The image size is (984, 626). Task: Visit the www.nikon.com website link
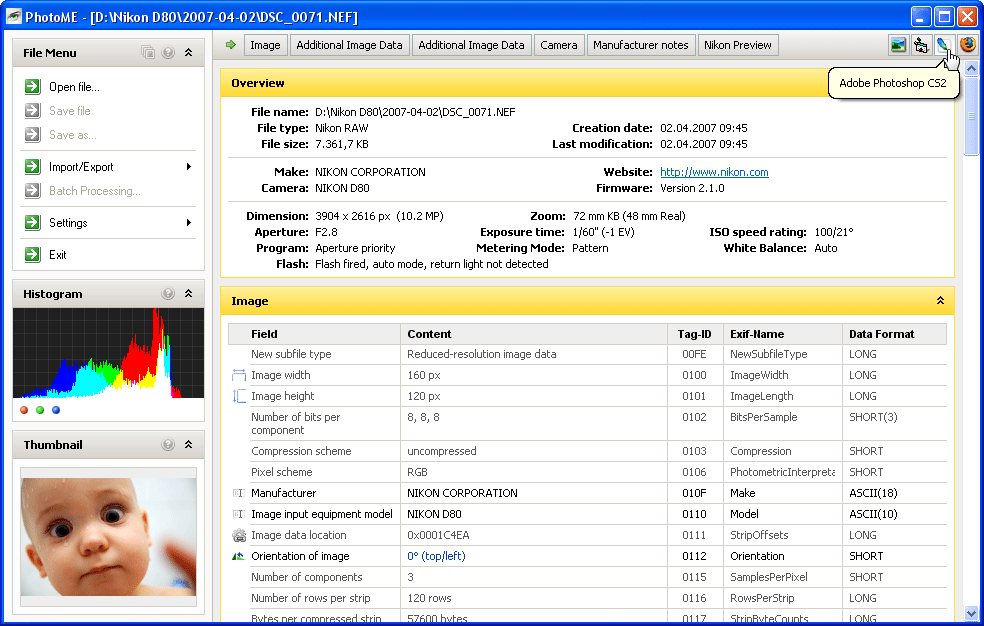714,172
